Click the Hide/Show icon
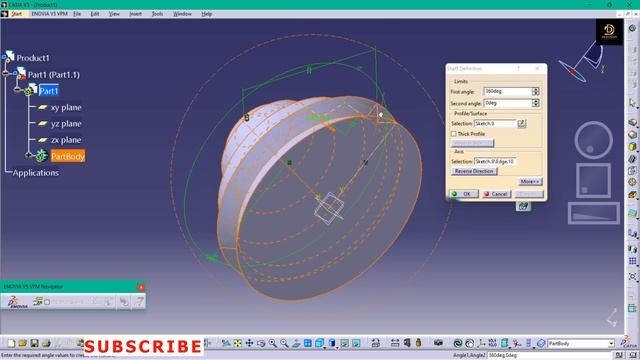This screenshot has height=360, width=640. click(344, 343)
